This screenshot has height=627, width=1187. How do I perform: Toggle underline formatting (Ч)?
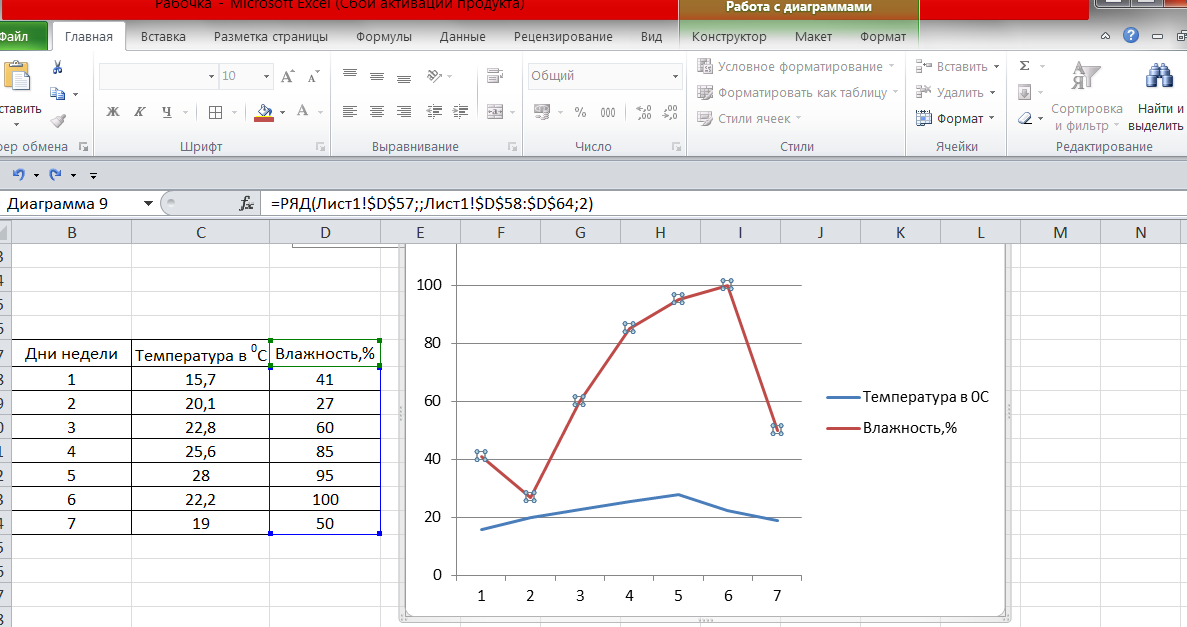point(167,112)
